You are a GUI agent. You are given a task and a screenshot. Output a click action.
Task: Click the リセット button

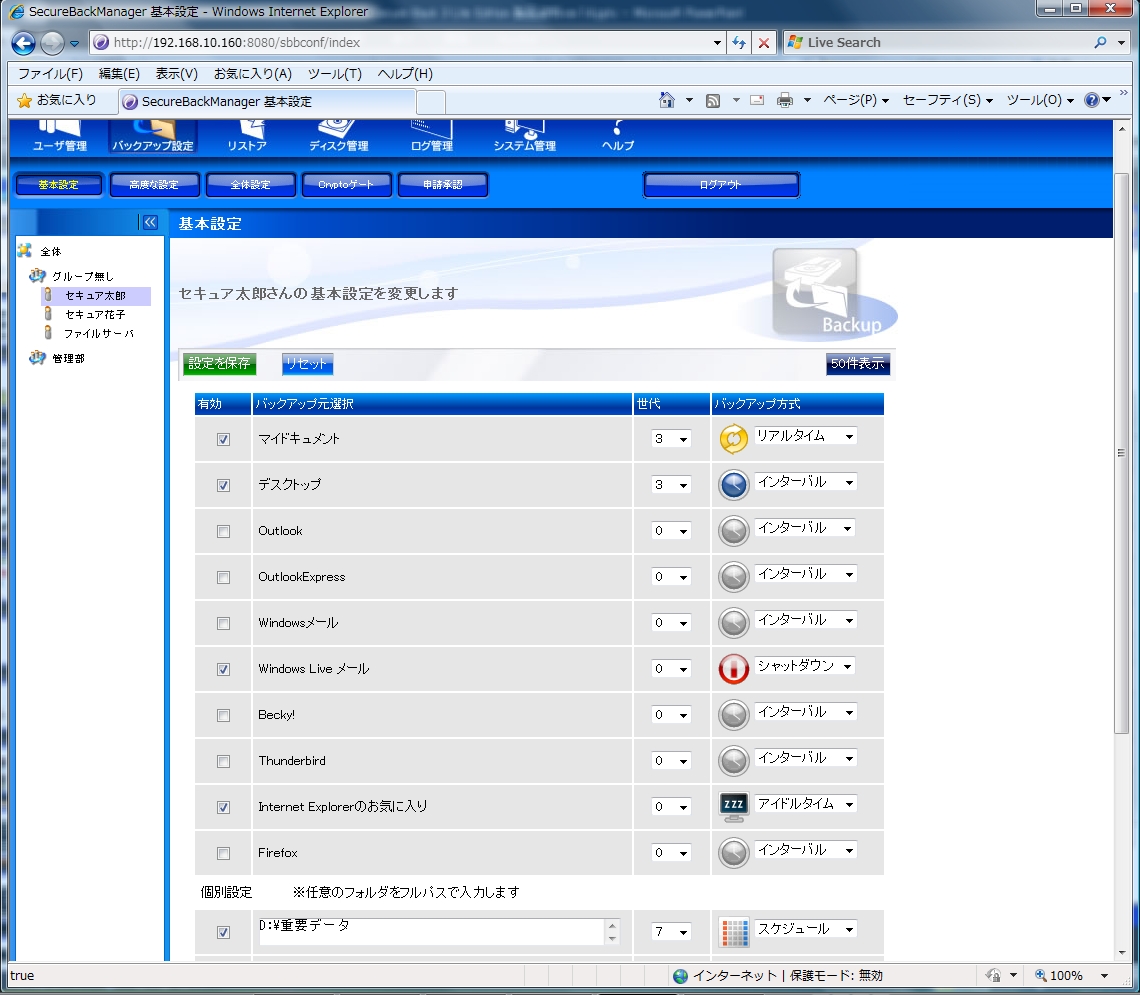pyautogui.click(x=307, y=363)
